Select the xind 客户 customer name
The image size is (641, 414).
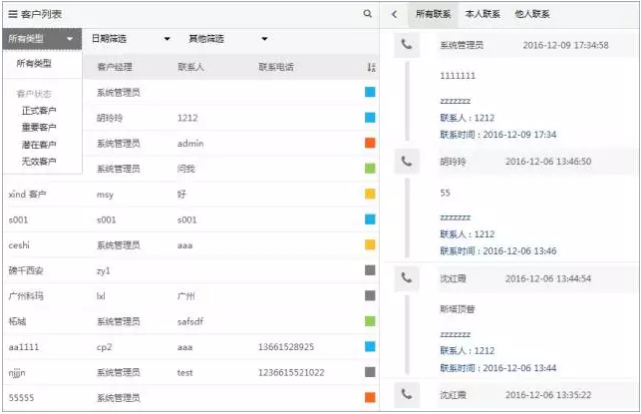[27, 194]
